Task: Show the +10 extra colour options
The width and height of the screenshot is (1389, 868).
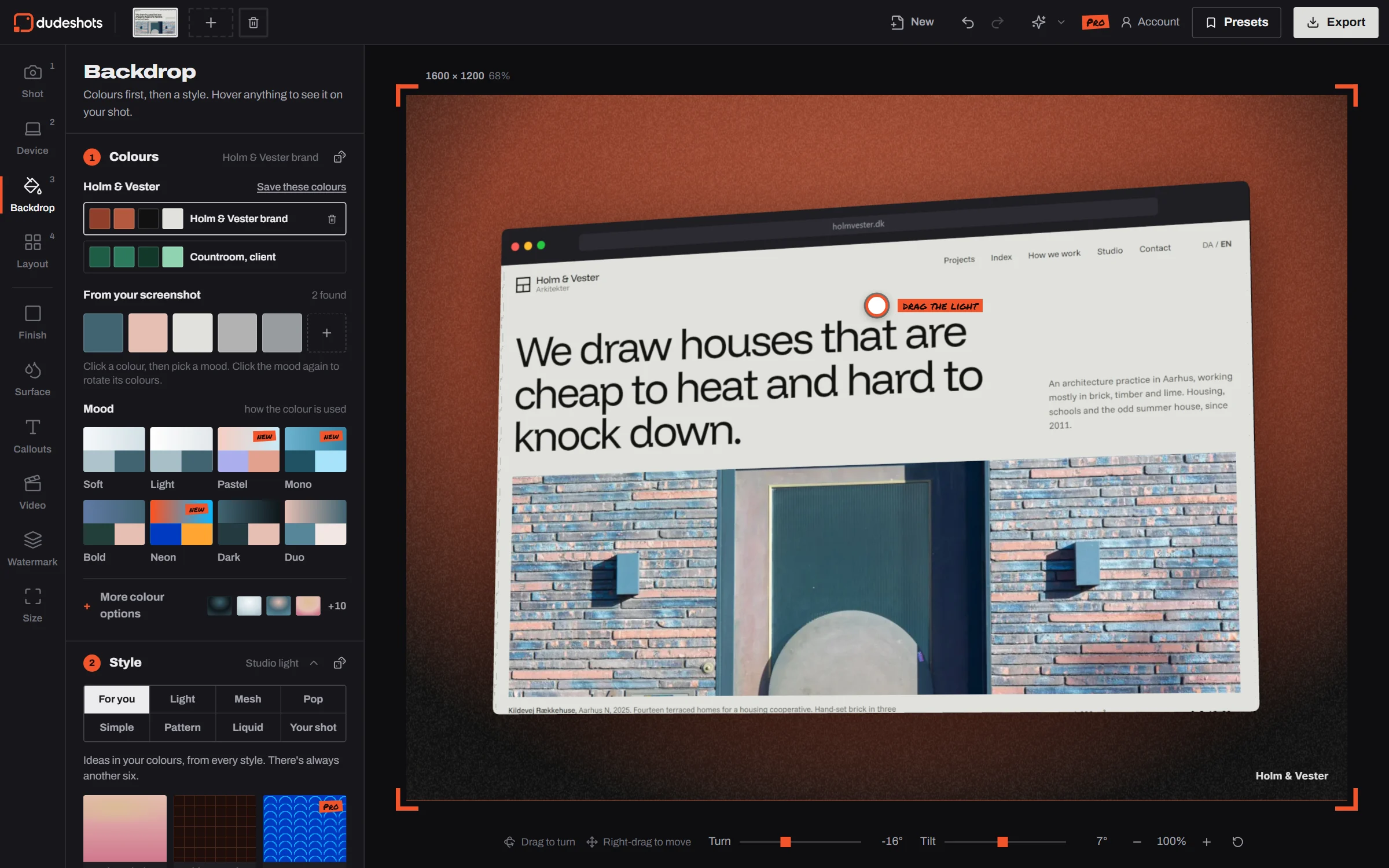Action: tap(337, 606)
